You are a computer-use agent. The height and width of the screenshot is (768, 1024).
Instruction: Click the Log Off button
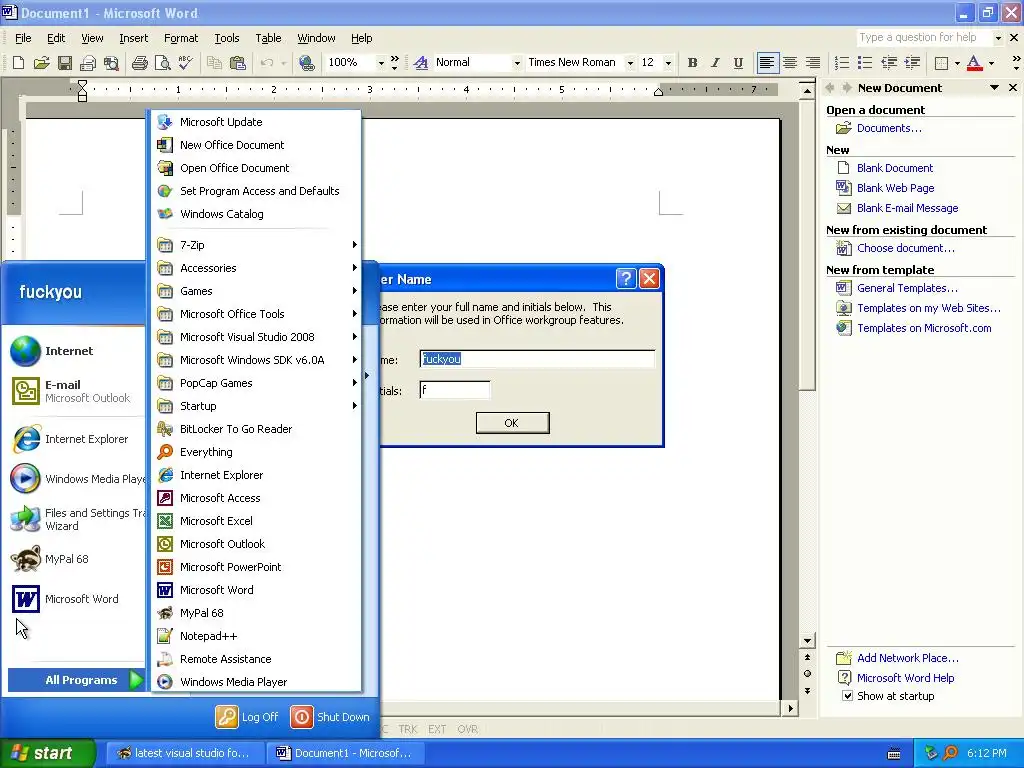coord(247,717)
